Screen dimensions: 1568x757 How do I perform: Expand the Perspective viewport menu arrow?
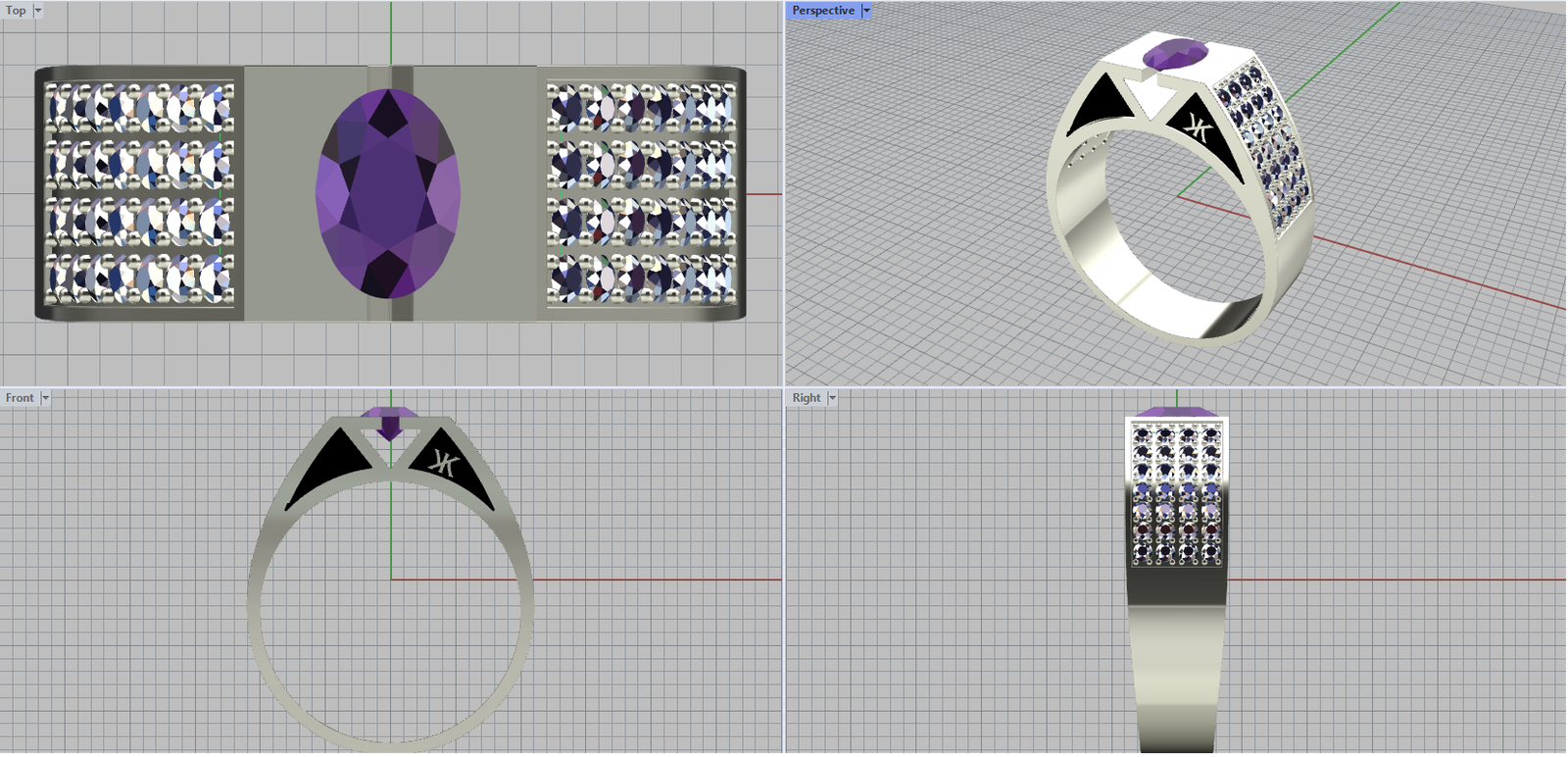click(x=866, y=11)
